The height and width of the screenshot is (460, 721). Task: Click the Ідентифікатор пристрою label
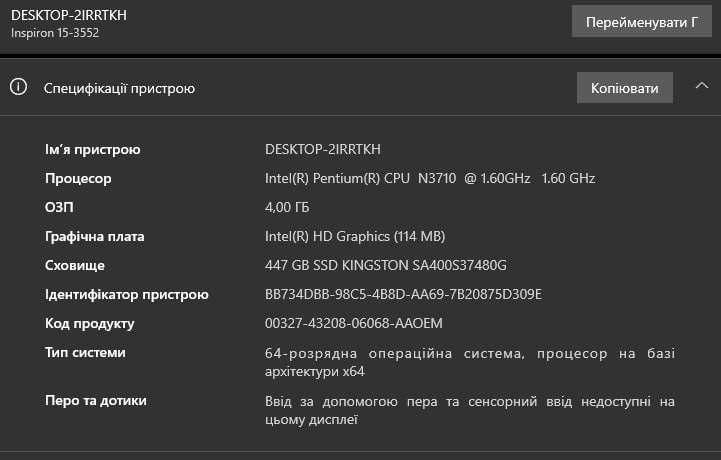click(126, 294)
